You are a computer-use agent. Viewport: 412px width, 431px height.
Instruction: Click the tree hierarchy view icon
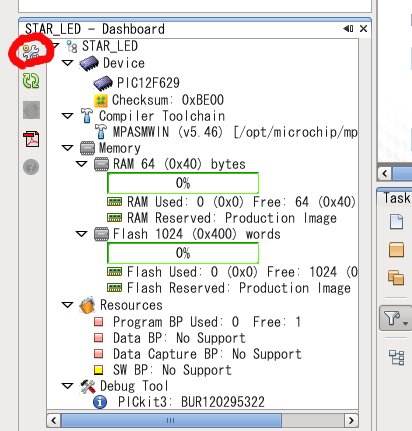397,358
